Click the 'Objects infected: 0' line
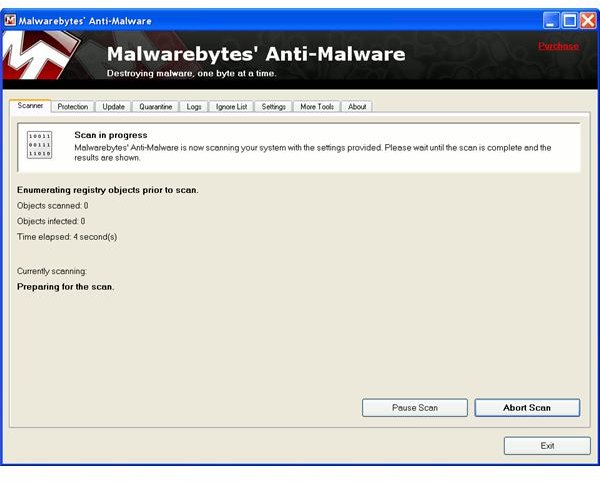The height and width of the screenshot is (482, 600). (x=51, y=221)
